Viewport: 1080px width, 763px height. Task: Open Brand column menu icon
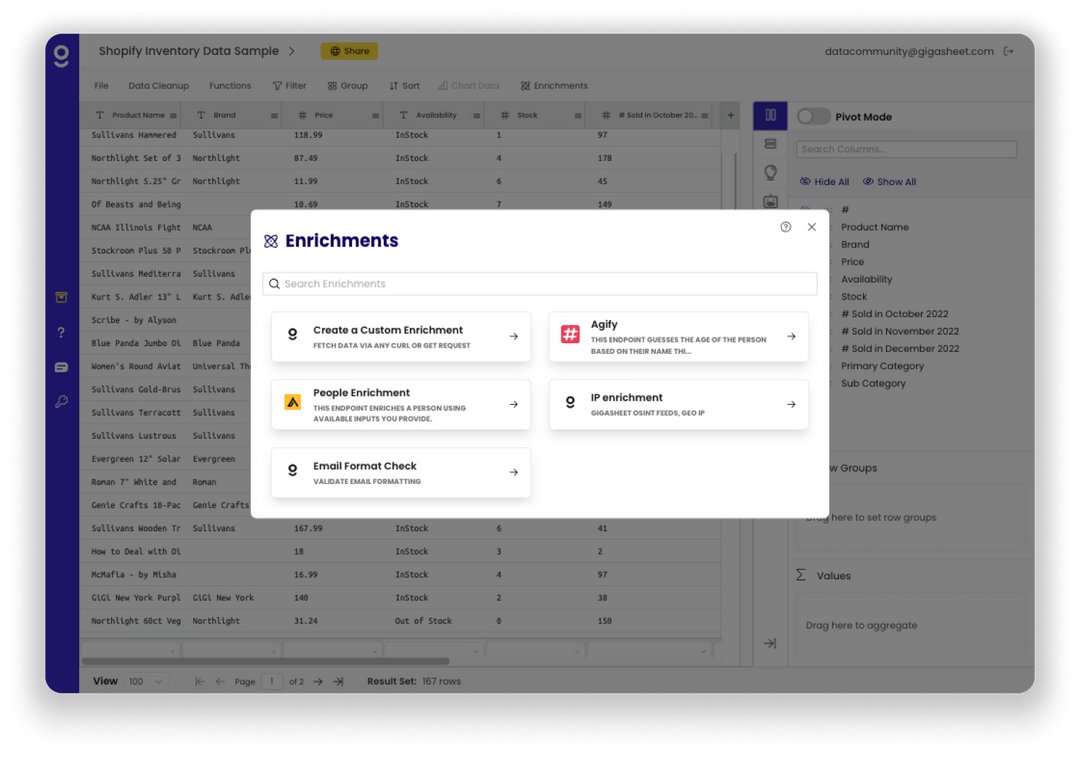[x=274, y=116]
